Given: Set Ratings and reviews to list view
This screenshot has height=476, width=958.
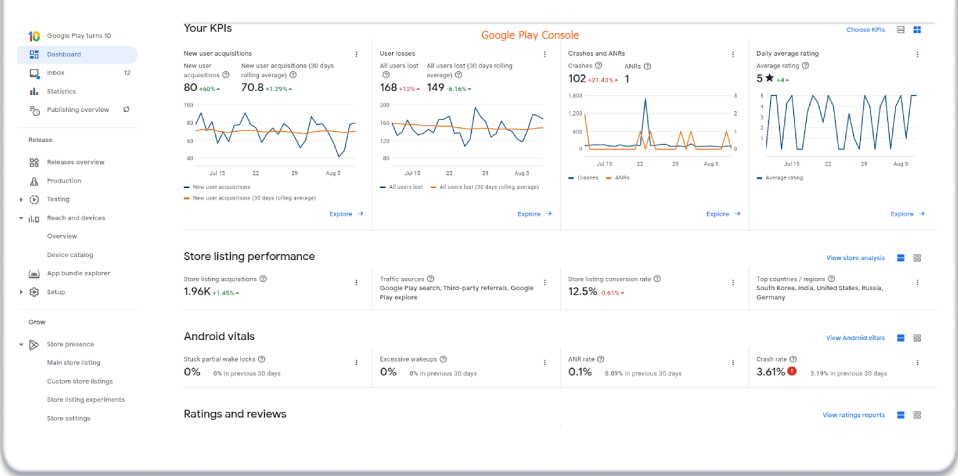Looking at the screenshot, I should click(x=900, y=415).
